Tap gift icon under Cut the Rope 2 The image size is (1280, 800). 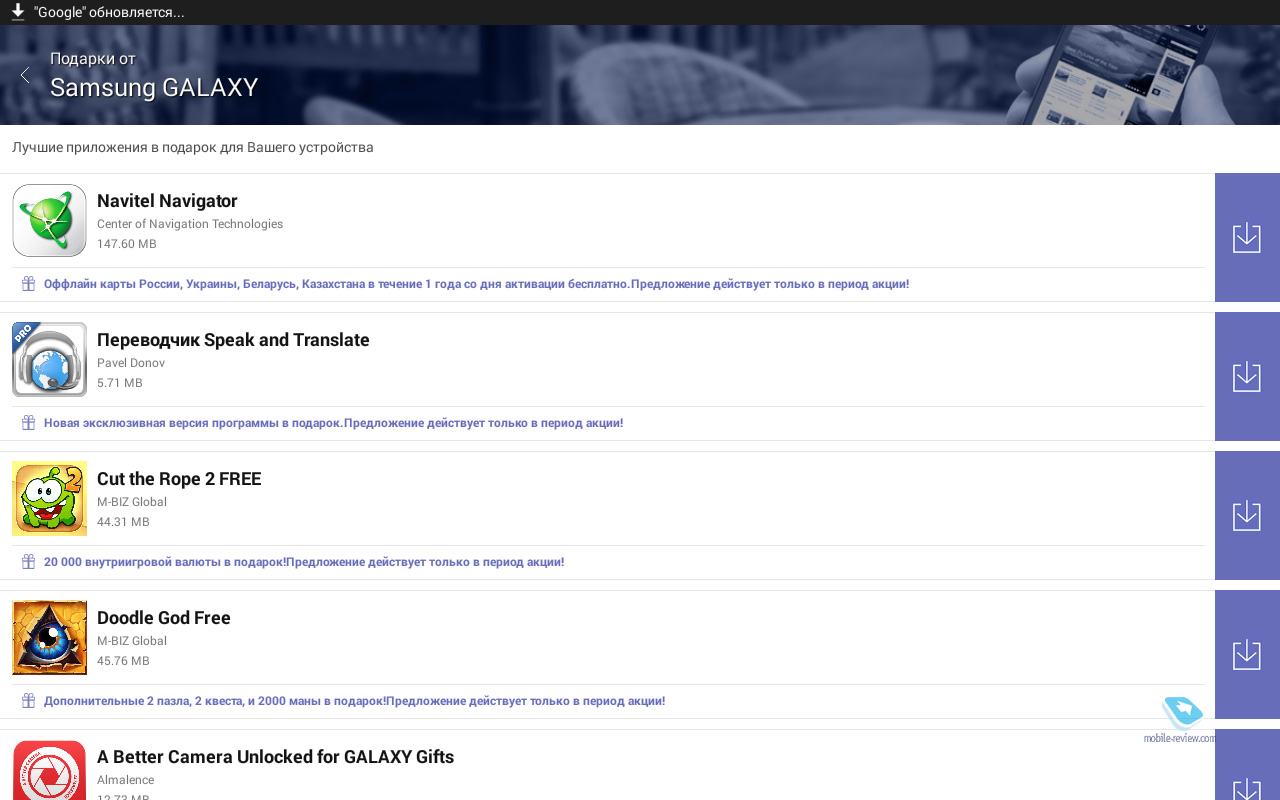[29, 562]
